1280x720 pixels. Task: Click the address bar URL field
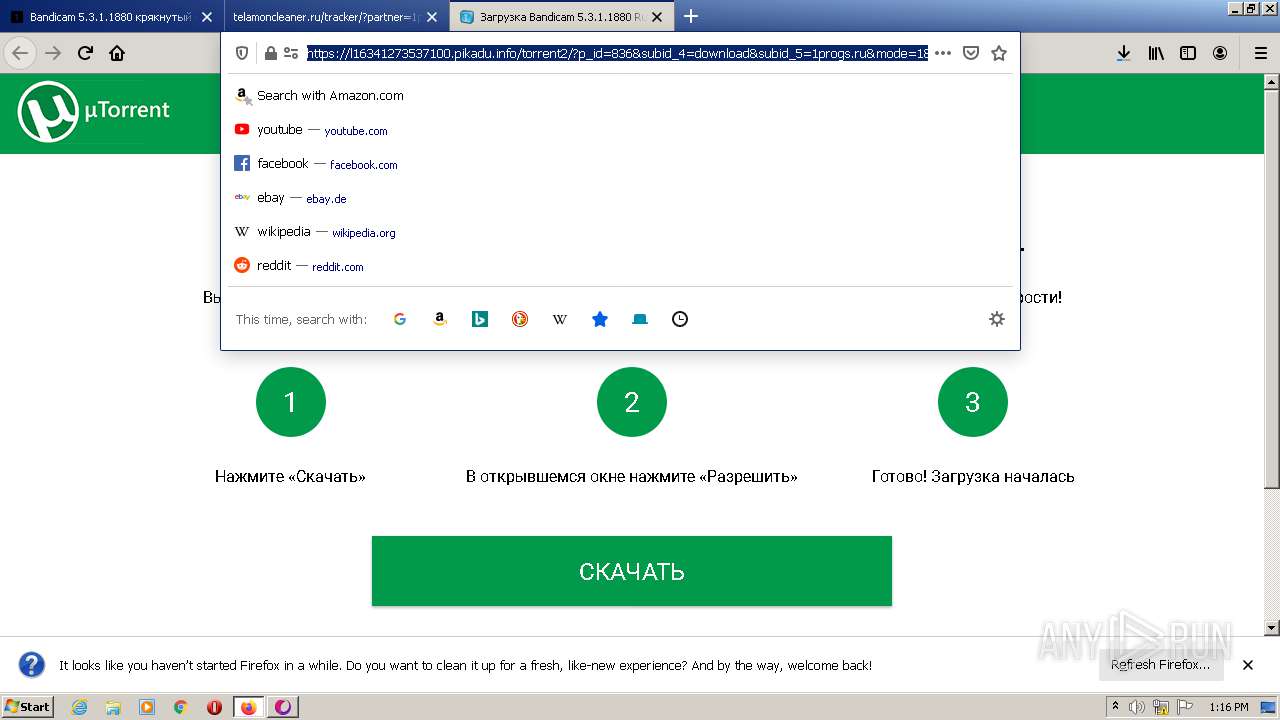(617, 53)
